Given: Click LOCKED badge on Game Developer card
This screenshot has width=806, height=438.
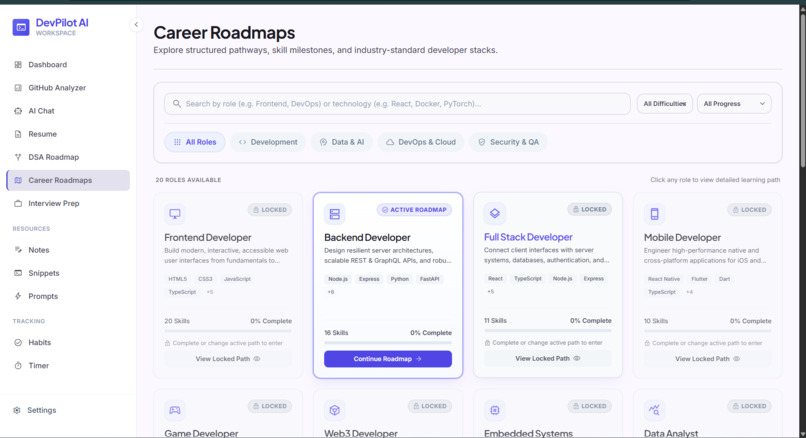Looking at the screenshot, I should (270, 406).
